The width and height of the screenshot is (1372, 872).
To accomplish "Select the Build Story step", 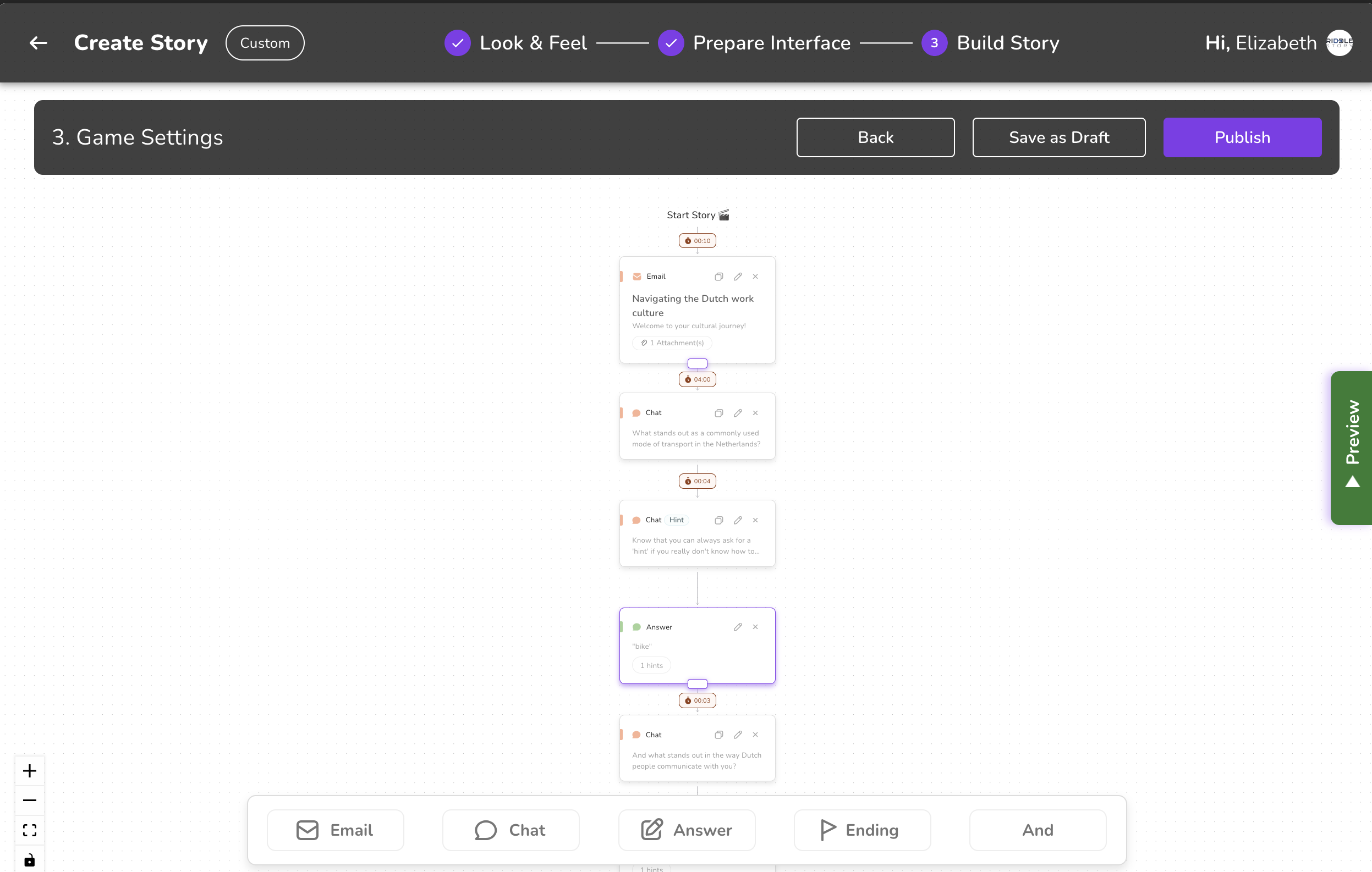I will (990, 43).
